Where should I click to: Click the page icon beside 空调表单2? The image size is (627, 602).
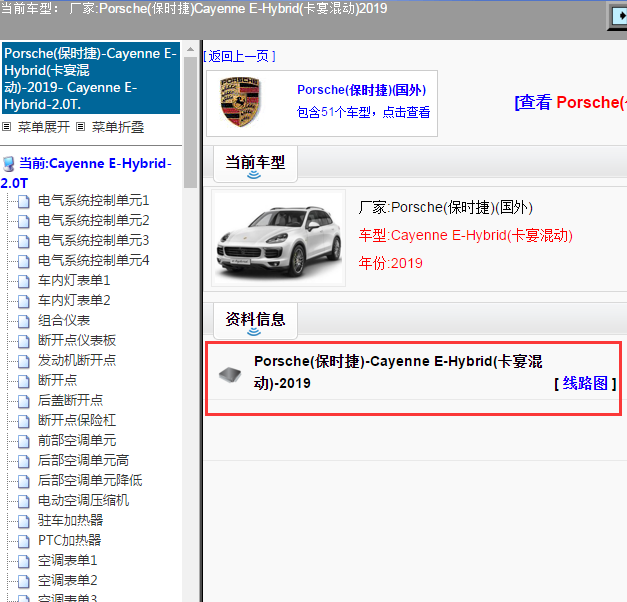[x=24, y=581]
